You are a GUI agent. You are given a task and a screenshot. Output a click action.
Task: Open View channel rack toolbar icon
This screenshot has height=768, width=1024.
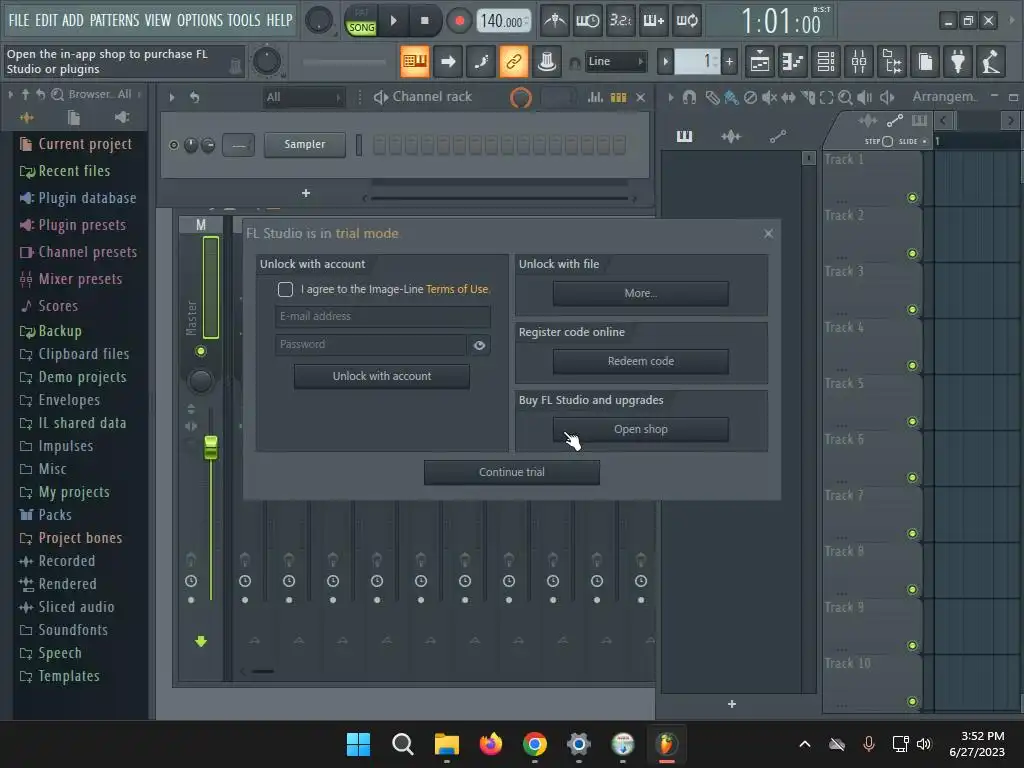point(826,61)
